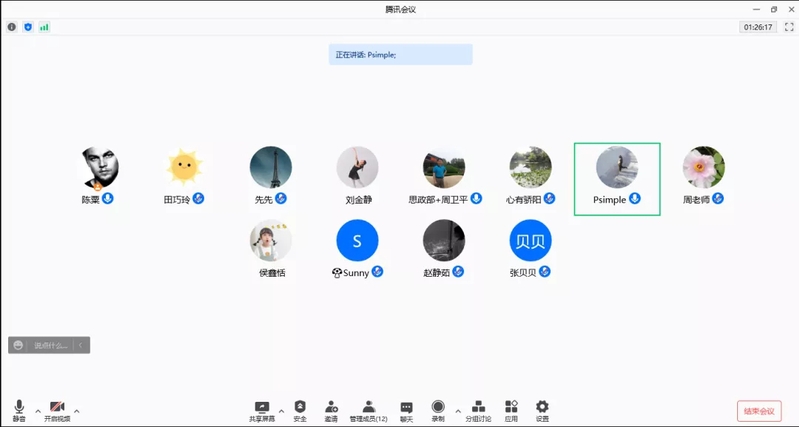
Task: Open 分组讨论 breakout rooms
Action: coord(478,410)
